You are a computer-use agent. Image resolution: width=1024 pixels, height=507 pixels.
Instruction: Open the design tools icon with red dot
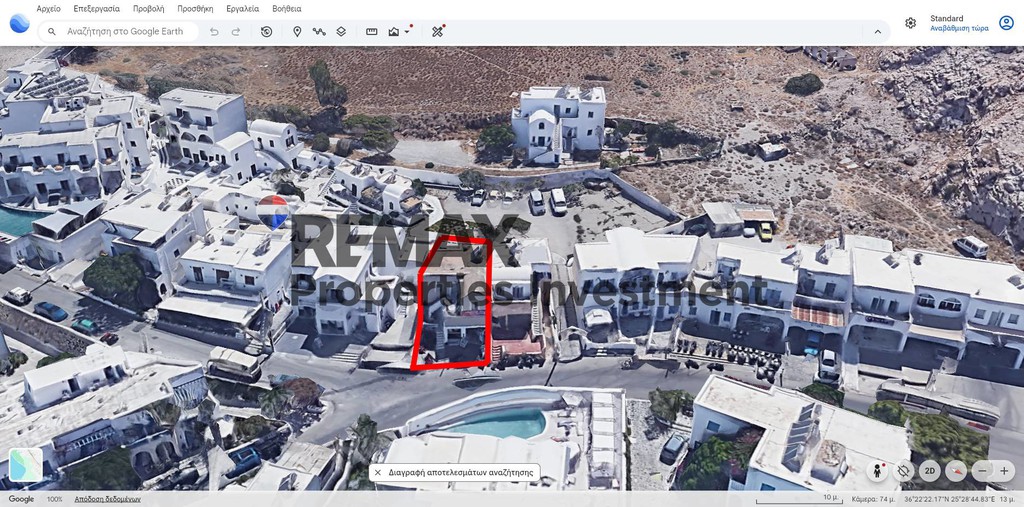(x=438, y=31)
